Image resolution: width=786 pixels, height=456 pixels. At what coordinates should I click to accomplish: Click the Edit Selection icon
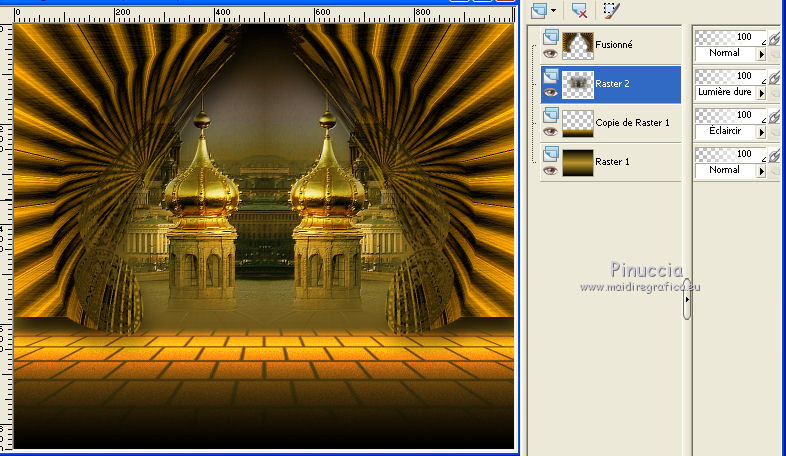[611, 10]
